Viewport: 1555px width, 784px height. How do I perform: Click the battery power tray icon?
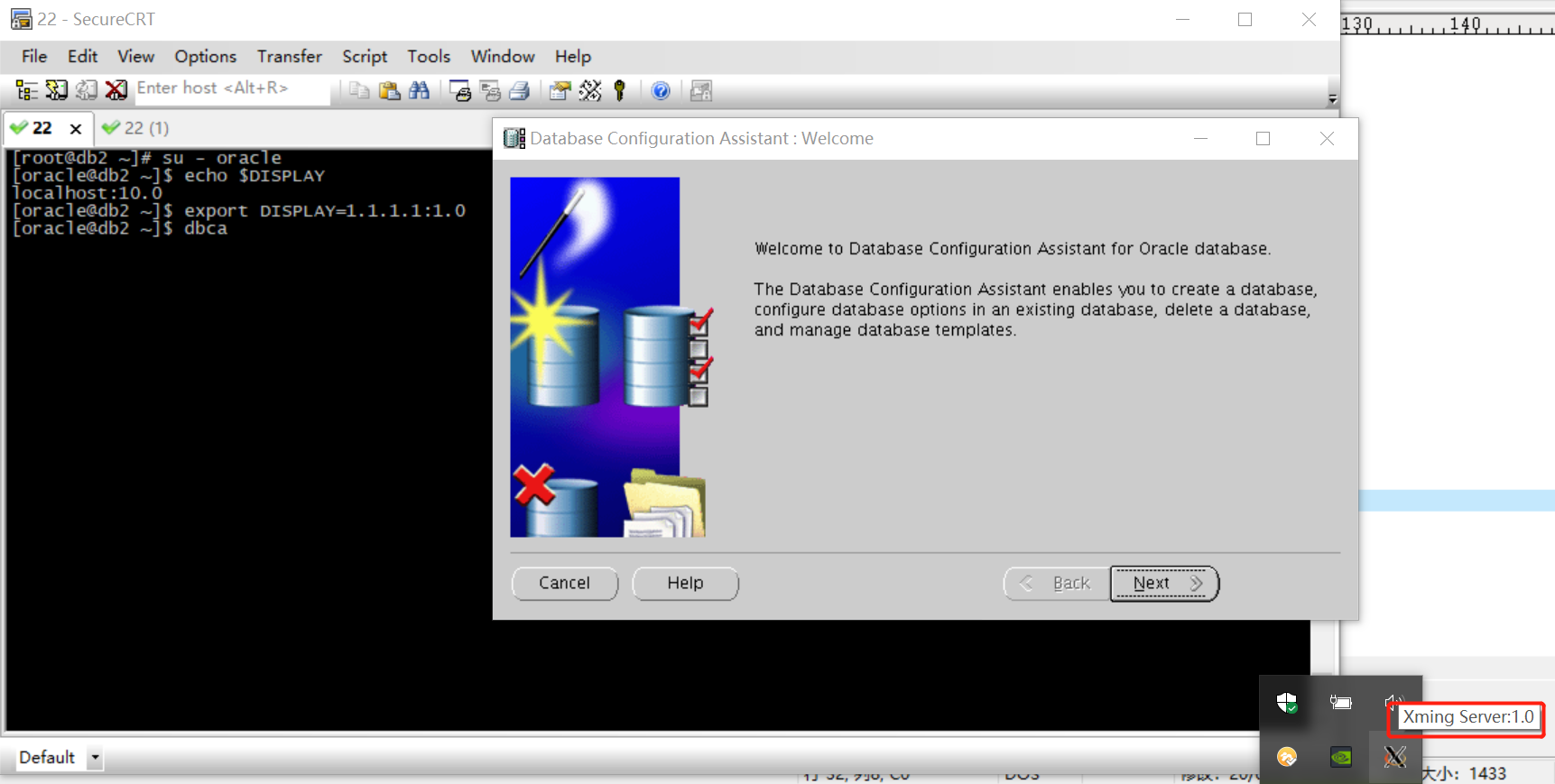tap(1341, 702)
